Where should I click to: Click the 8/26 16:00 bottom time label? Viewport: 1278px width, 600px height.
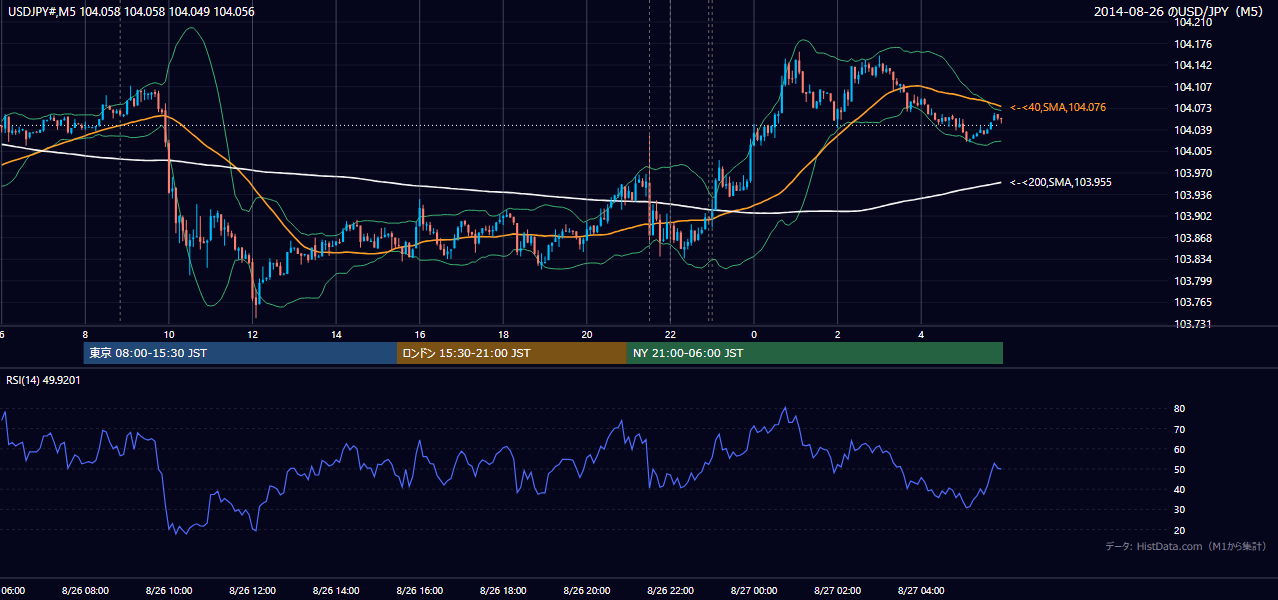coord(420,591)
